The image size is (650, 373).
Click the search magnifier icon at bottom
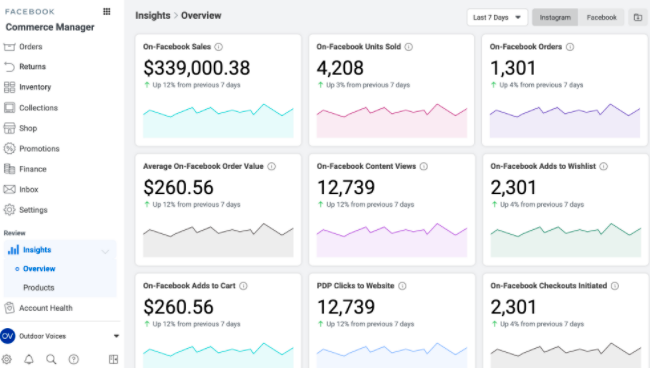(x=51, y=359)
